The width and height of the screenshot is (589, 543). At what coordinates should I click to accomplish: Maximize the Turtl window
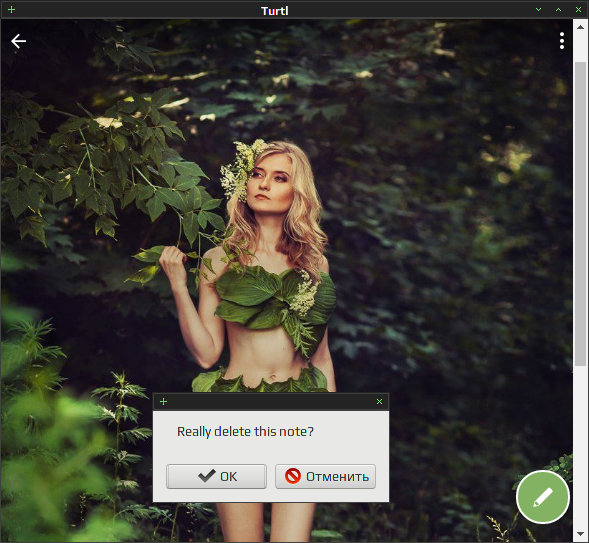[x=559, y=9]
